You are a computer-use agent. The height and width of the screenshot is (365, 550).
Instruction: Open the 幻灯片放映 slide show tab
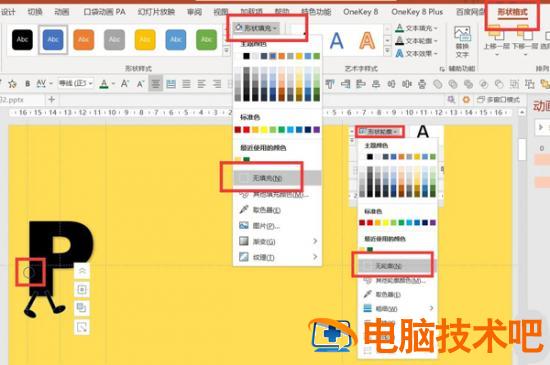tap(156, 12)
